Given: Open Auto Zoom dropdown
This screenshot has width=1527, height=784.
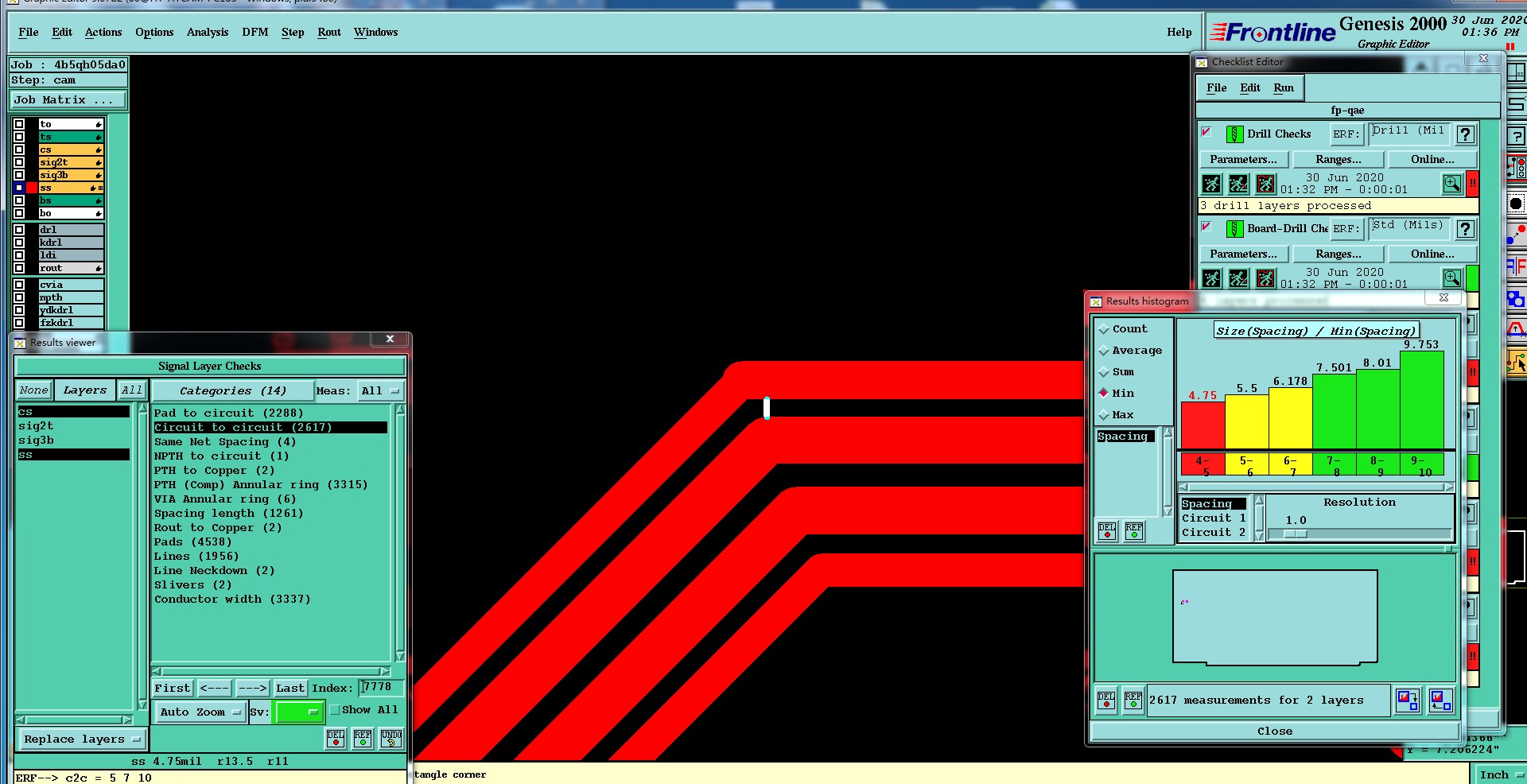Looking at the screenshot, I should (x=200, y=712).
